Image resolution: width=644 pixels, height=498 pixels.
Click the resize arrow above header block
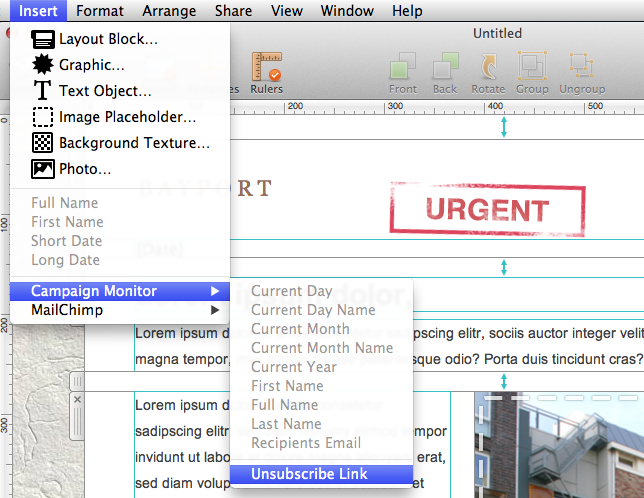(504, 127)
